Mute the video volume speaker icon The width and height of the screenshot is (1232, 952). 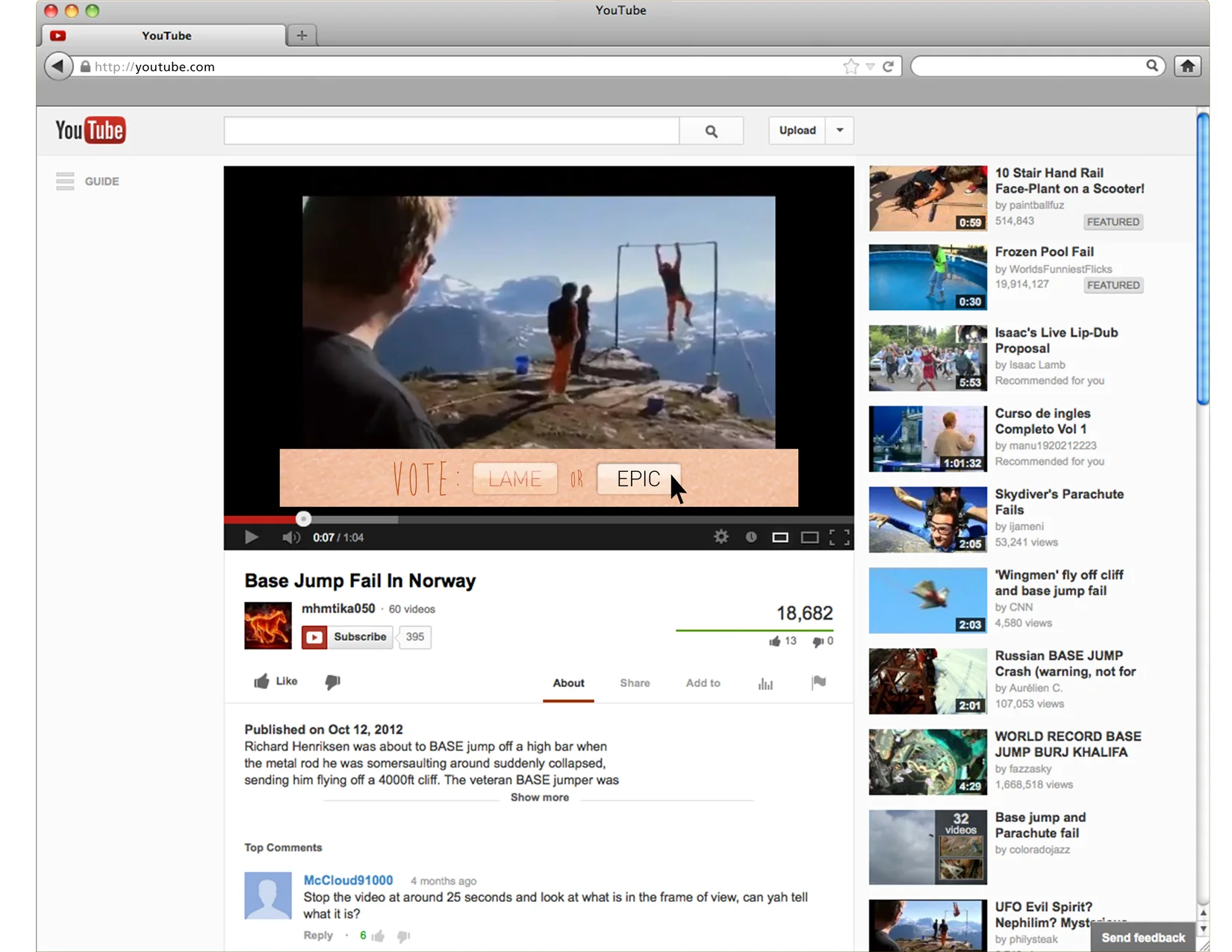(x=290, y=538)
